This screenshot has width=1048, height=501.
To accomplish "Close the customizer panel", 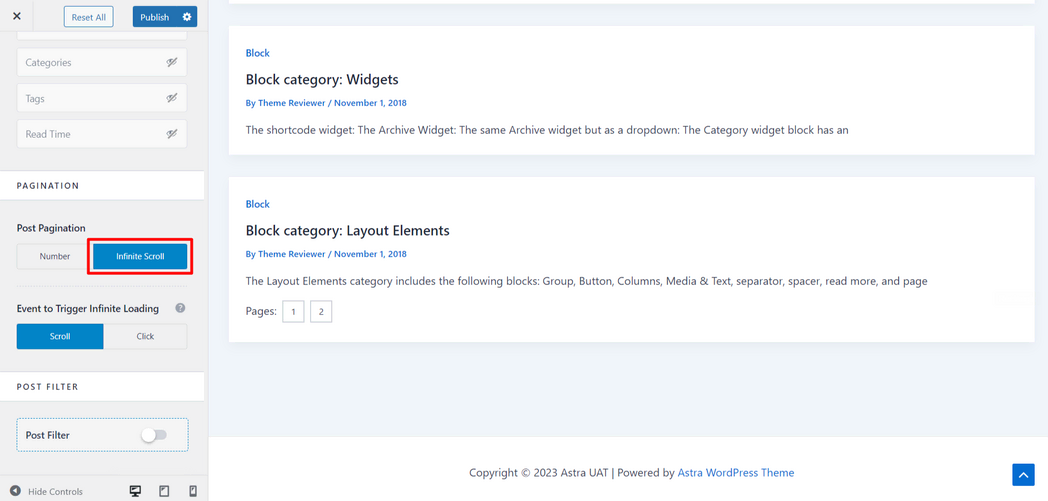I will pyautogui.click(x=17, y=16).
